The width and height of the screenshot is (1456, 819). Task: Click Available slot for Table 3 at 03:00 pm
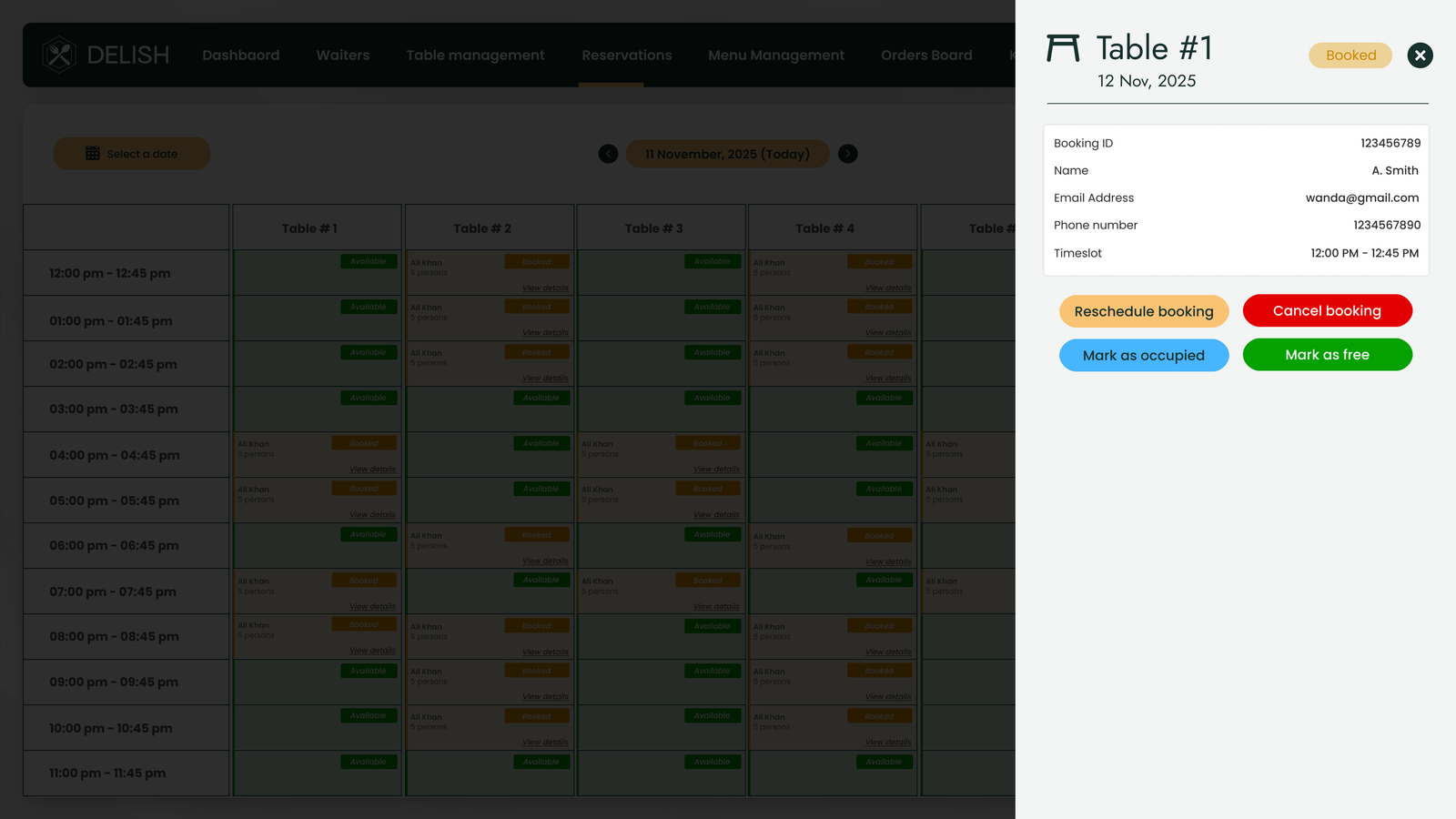pos(713,398)
